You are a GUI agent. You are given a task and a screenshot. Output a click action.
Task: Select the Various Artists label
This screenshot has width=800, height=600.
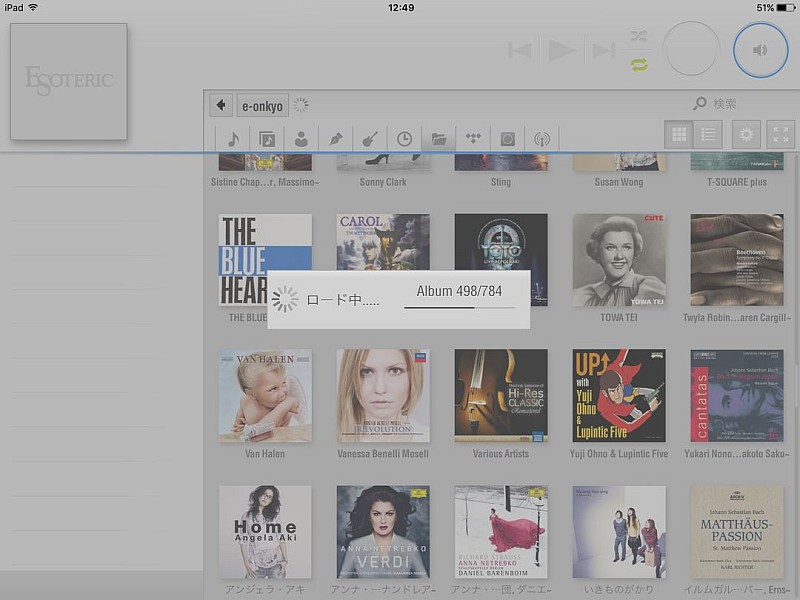point(501,454)
